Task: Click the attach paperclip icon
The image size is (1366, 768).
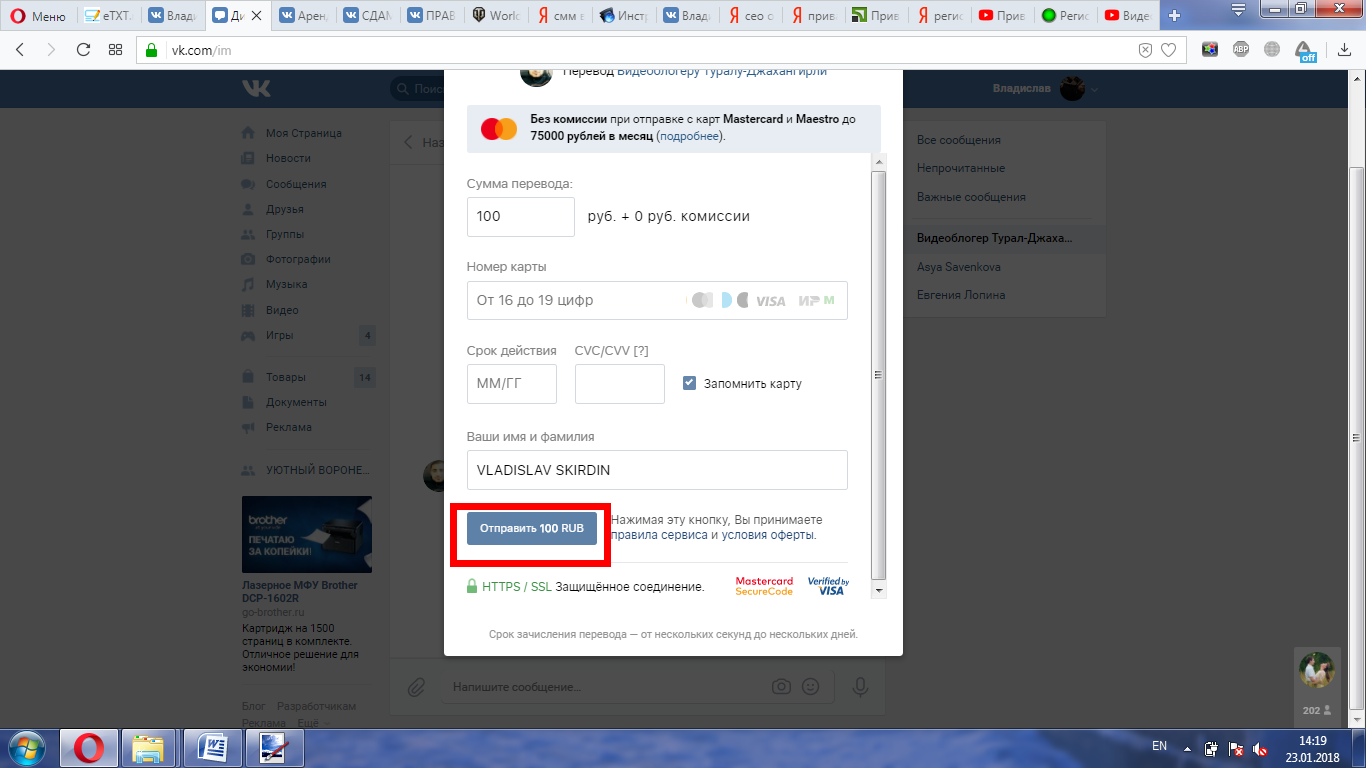Action: 416,687
